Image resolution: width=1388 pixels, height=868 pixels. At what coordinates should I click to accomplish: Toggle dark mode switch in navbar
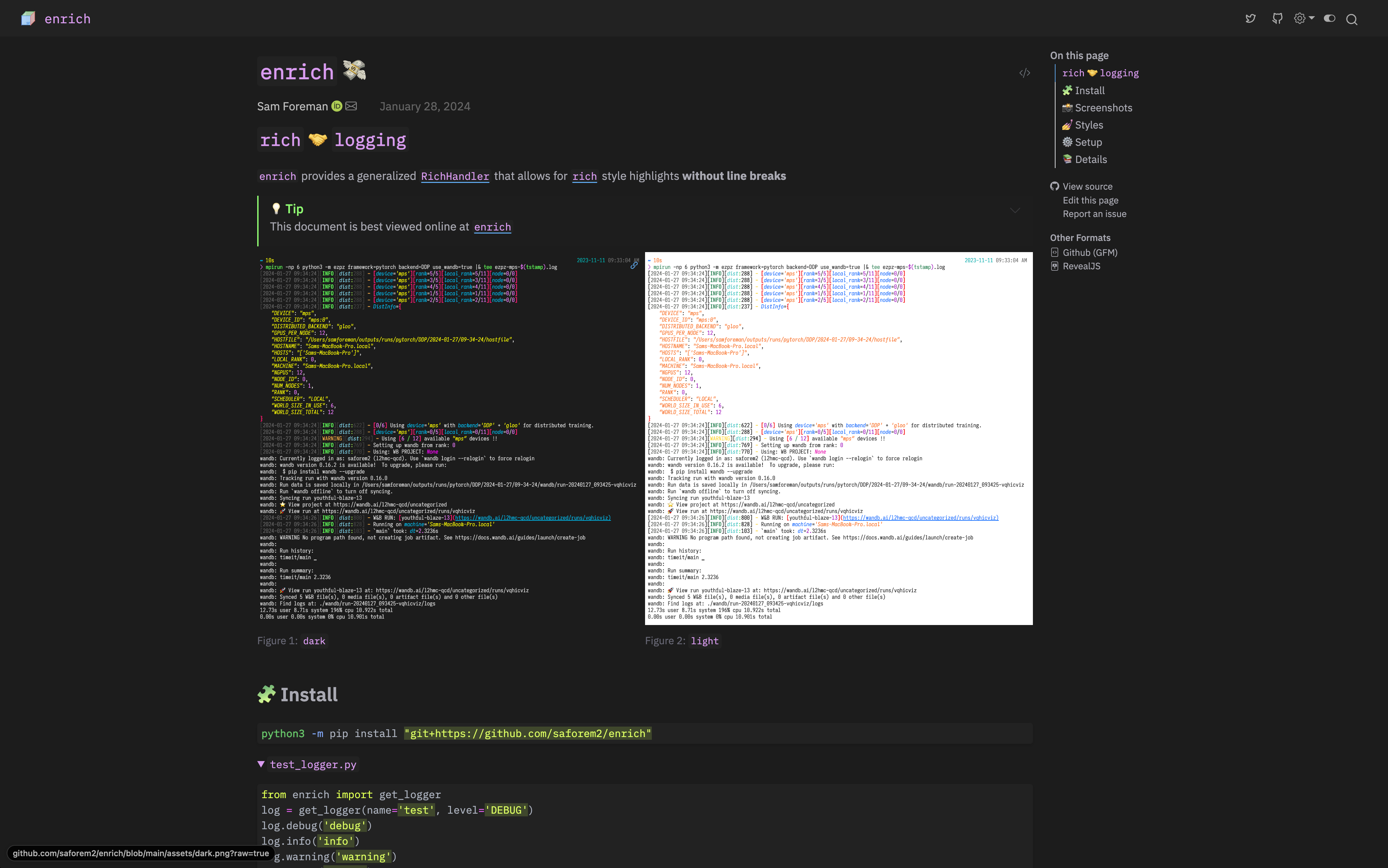pyautogui.click(x=1330, y=18)
